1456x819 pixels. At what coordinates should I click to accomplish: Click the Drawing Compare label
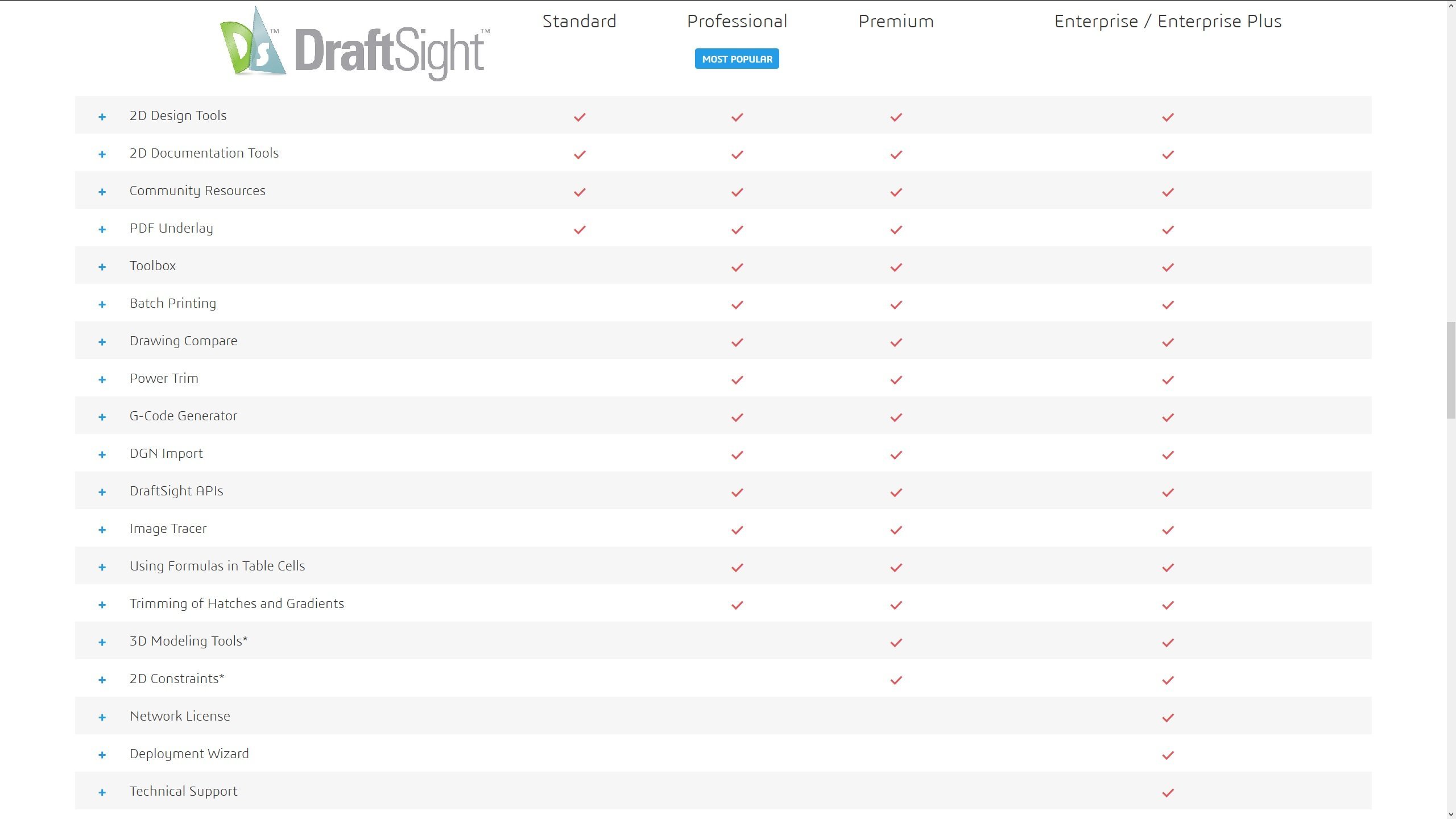click(183, 341)
